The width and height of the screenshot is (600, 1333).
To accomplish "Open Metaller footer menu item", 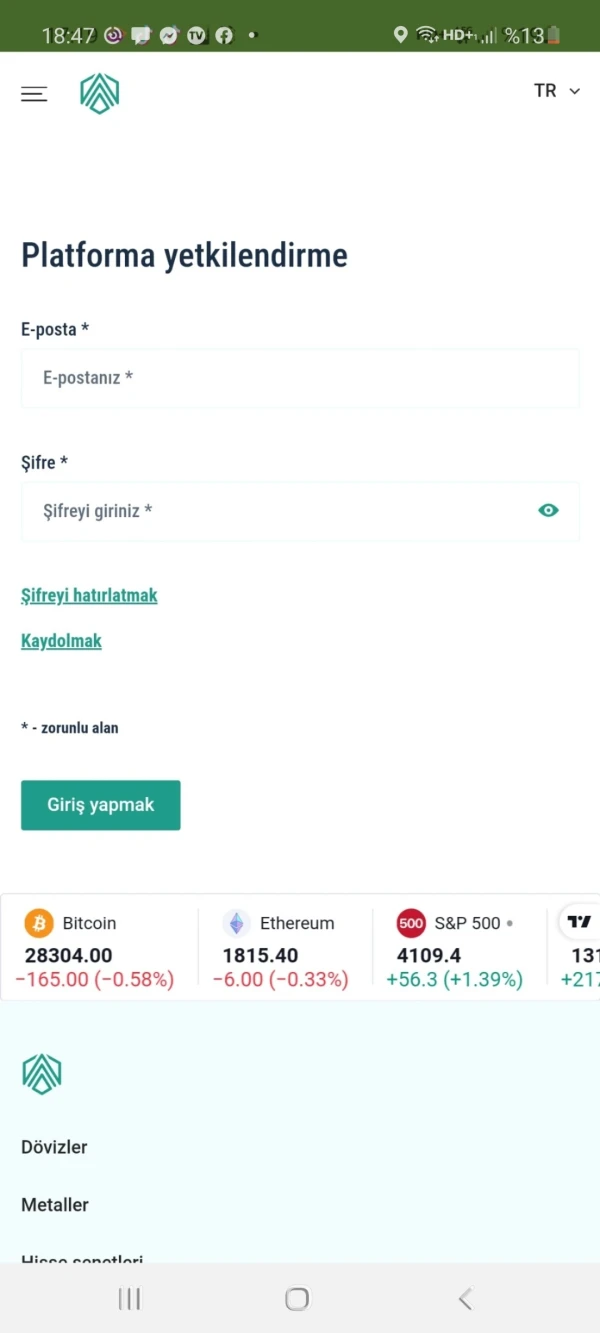I will (55, 1205).
